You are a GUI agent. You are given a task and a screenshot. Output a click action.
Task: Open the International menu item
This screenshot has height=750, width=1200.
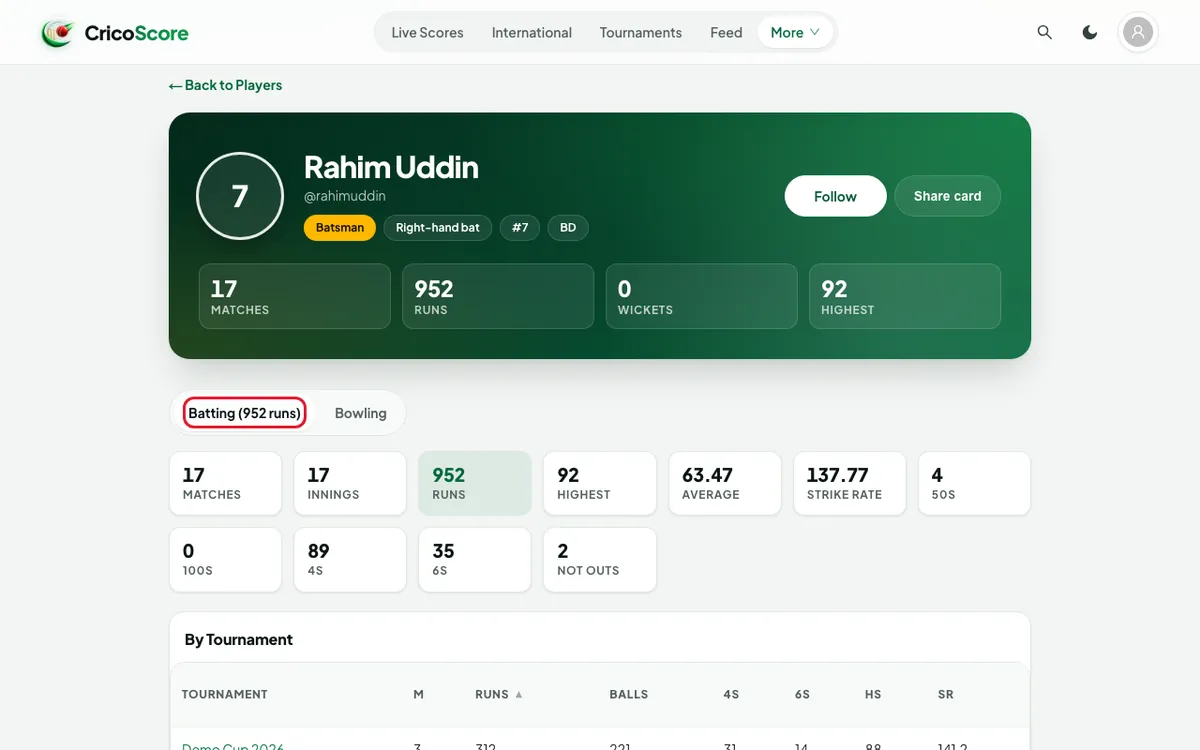tap(532, 33)
